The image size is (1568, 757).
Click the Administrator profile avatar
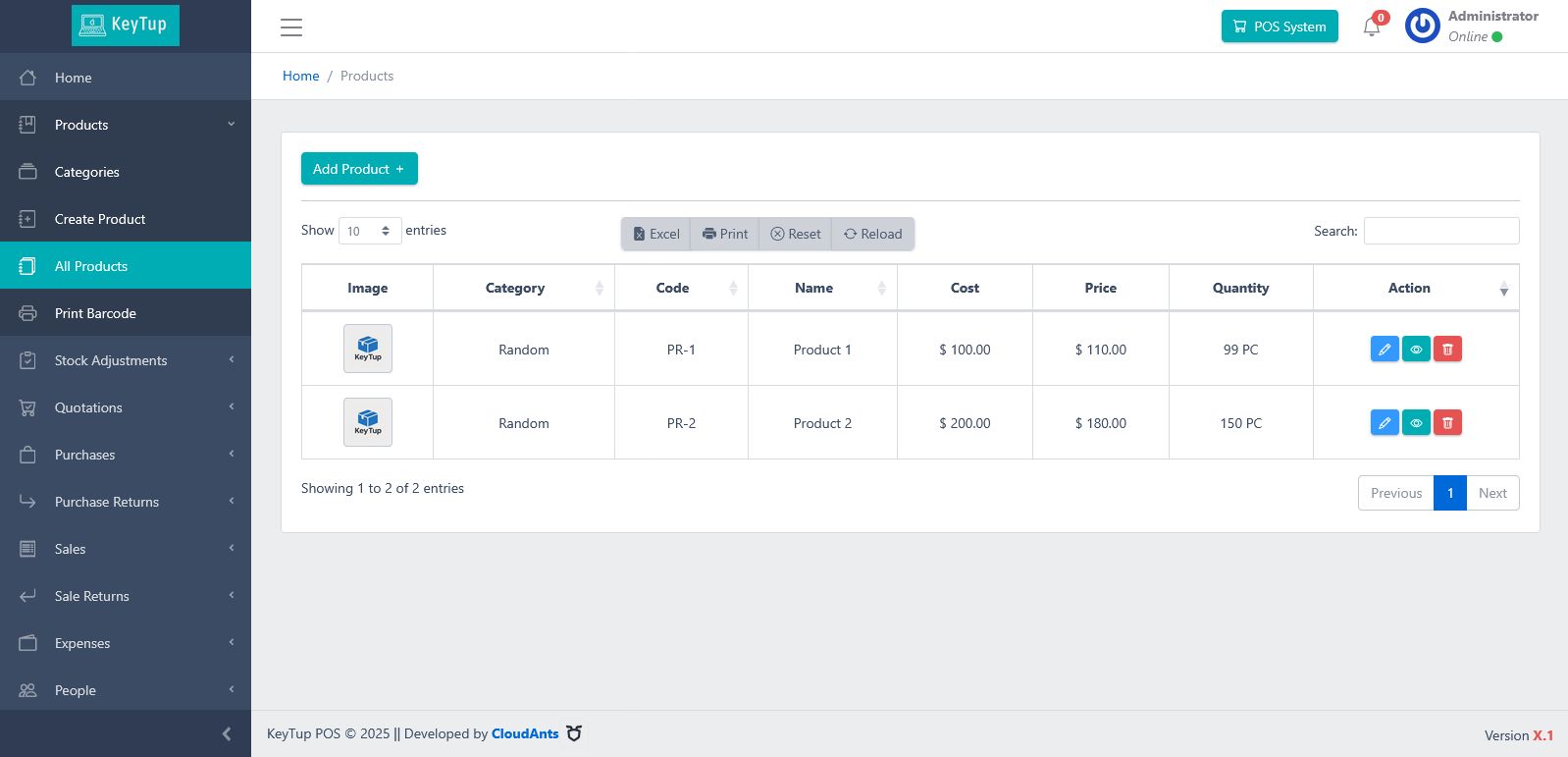pos(1422,27)
